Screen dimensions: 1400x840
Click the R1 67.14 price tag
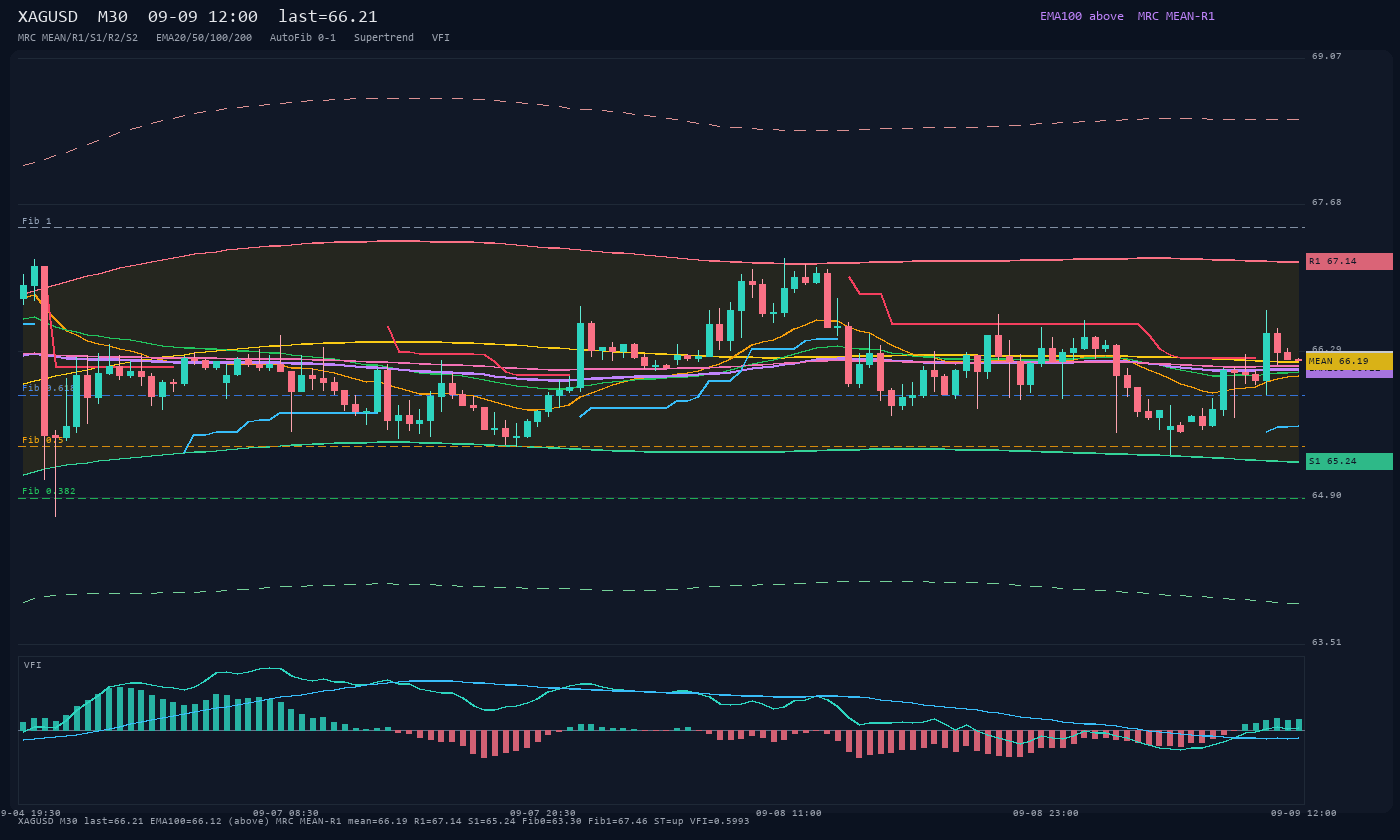coord(1349,261)
